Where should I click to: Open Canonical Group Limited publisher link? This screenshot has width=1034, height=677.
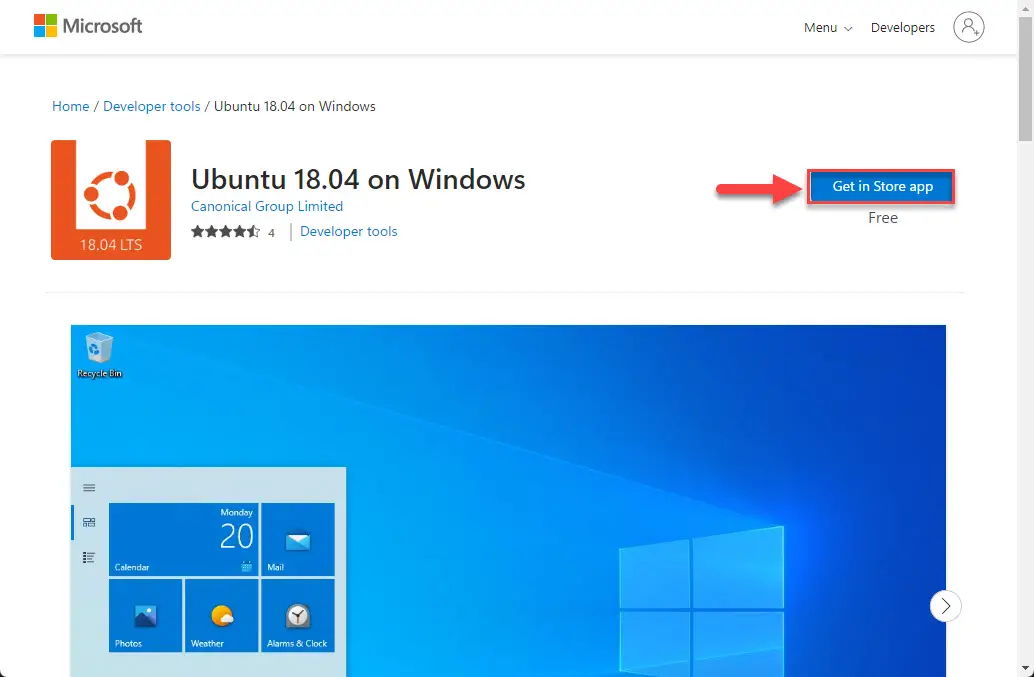(x=267, y=206)
